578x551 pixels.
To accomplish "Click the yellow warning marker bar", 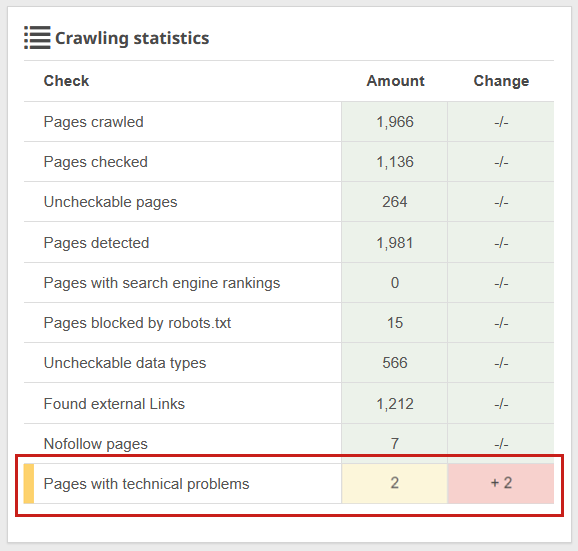I will click(x=29, y=484).
